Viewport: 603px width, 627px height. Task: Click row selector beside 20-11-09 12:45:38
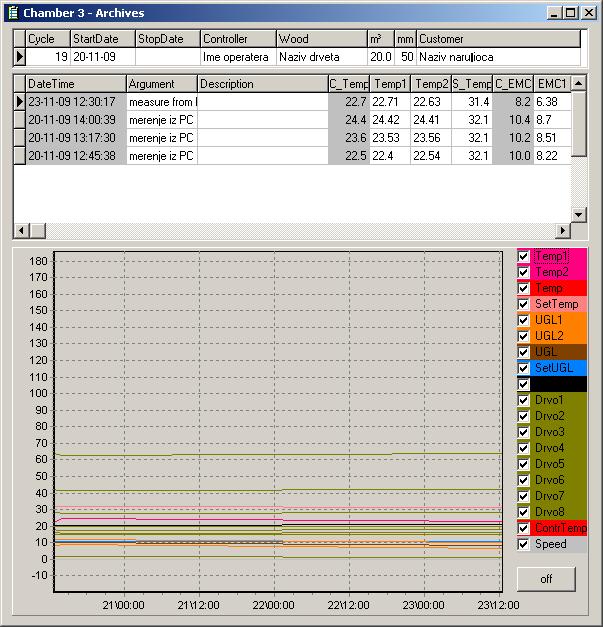point(20,156)
